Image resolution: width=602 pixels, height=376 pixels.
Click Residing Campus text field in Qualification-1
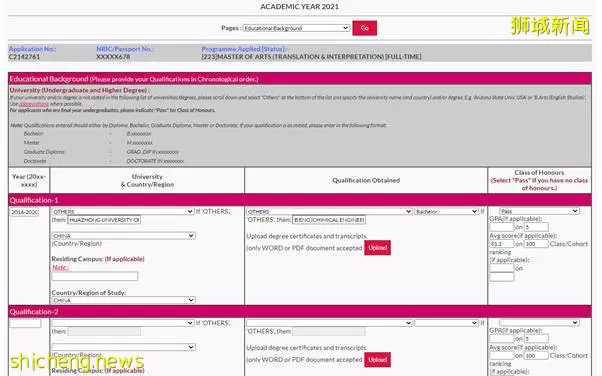coord(95,276)
